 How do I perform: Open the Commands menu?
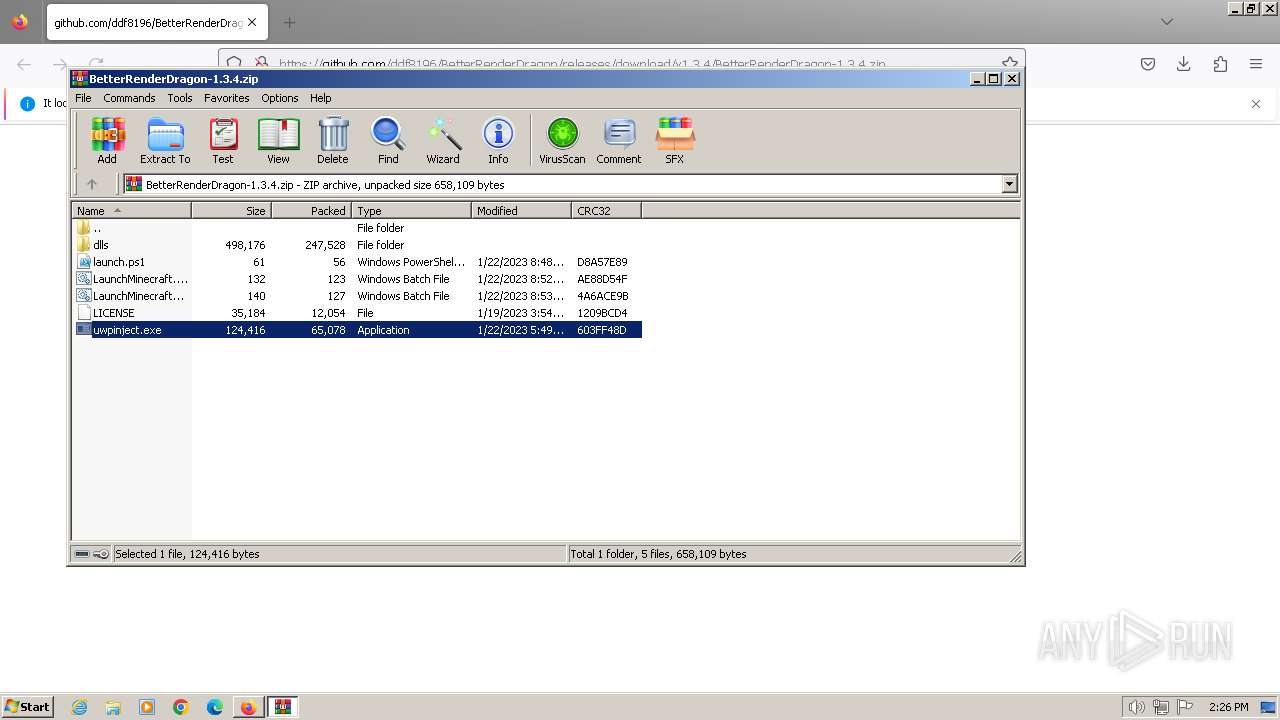[129, 98]
